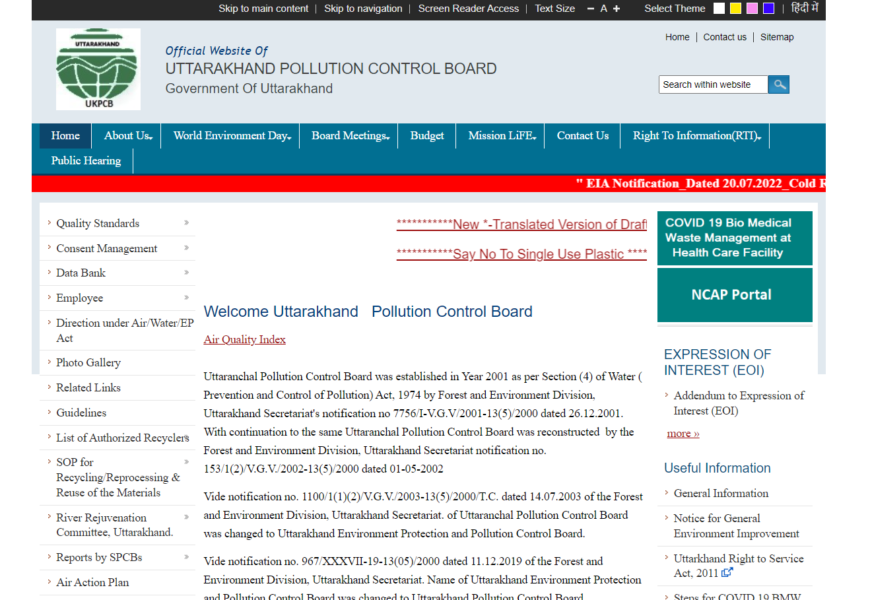
Task: Click the EIA Notification scrolling ticker
Action: [x=700, y=184]
